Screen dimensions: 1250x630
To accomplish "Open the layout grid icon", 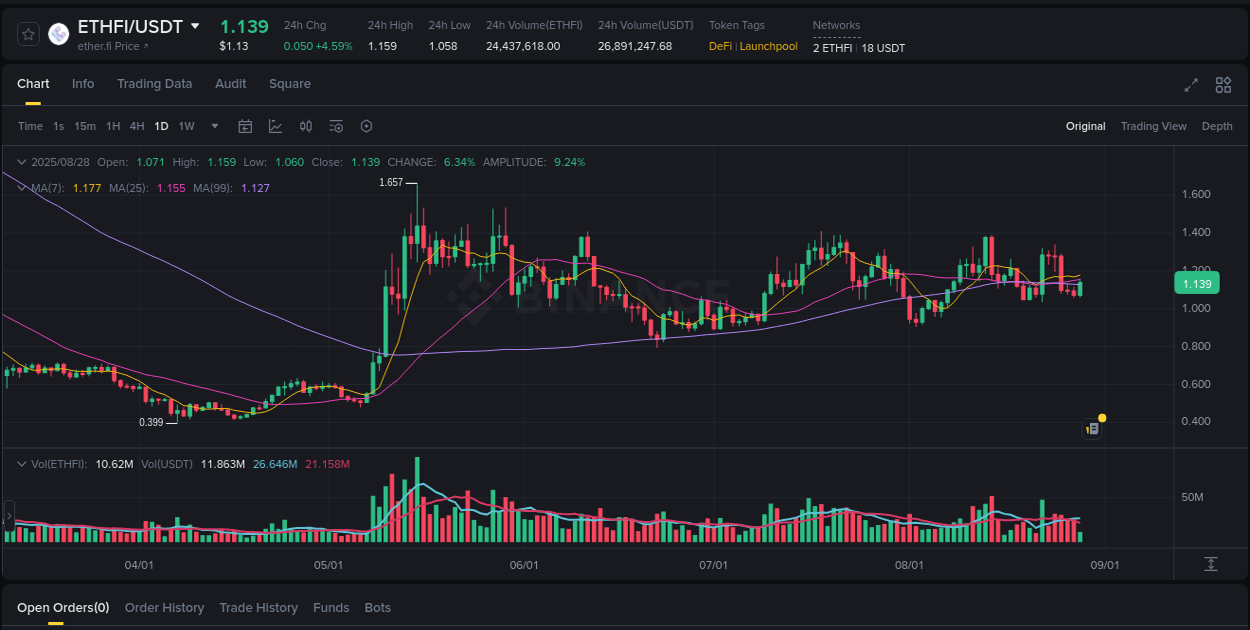I will pos(1222,86).
